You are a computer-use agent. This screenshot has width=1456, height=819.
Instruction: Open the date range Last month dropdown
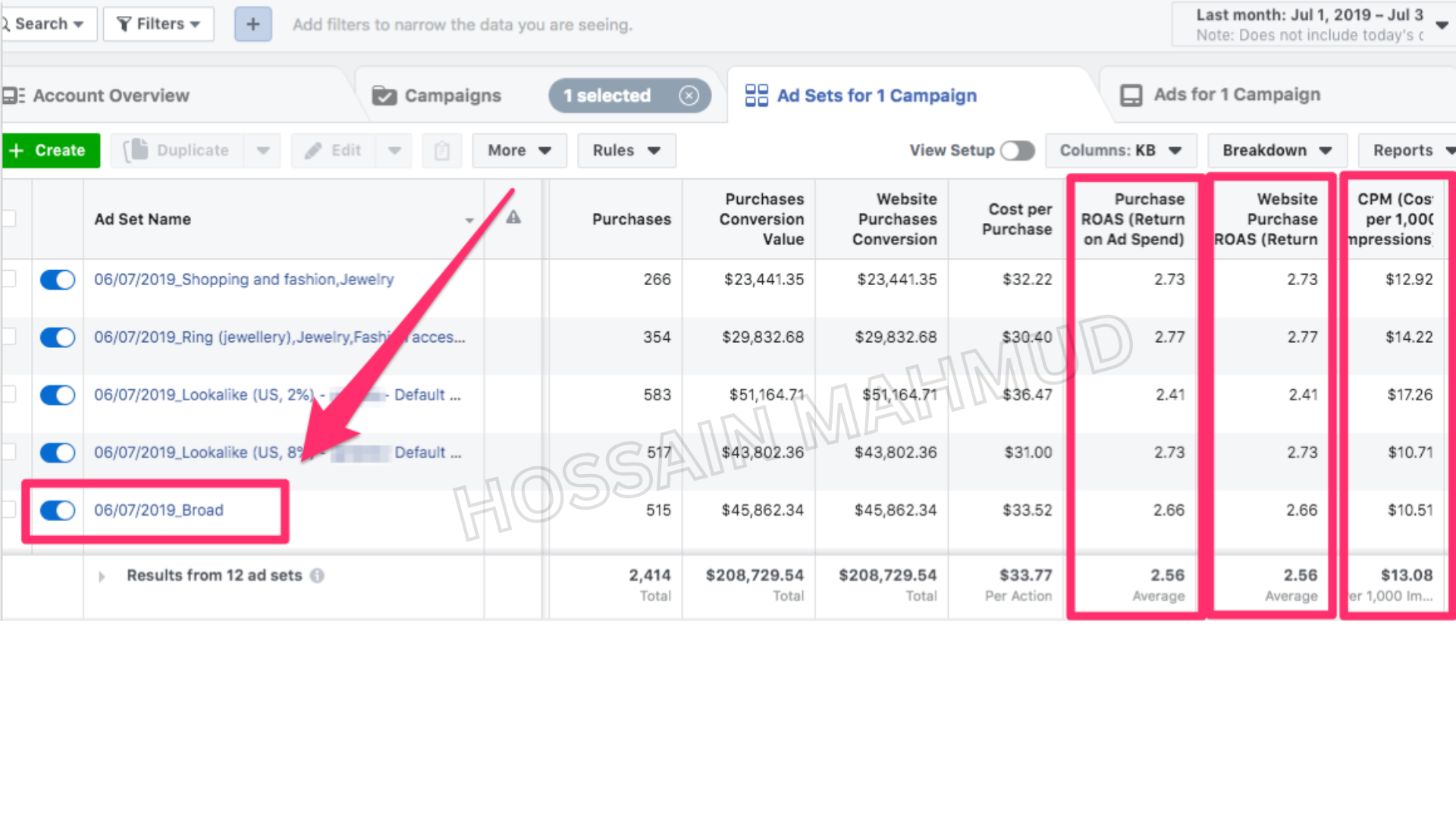tap(1313, 24)
